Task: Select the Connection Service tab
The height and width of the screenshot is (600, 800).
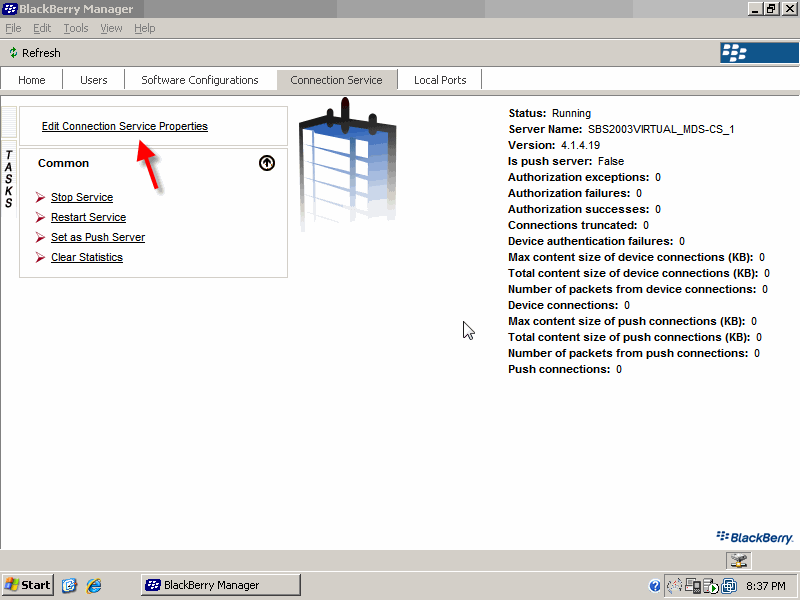Action: 336,80
